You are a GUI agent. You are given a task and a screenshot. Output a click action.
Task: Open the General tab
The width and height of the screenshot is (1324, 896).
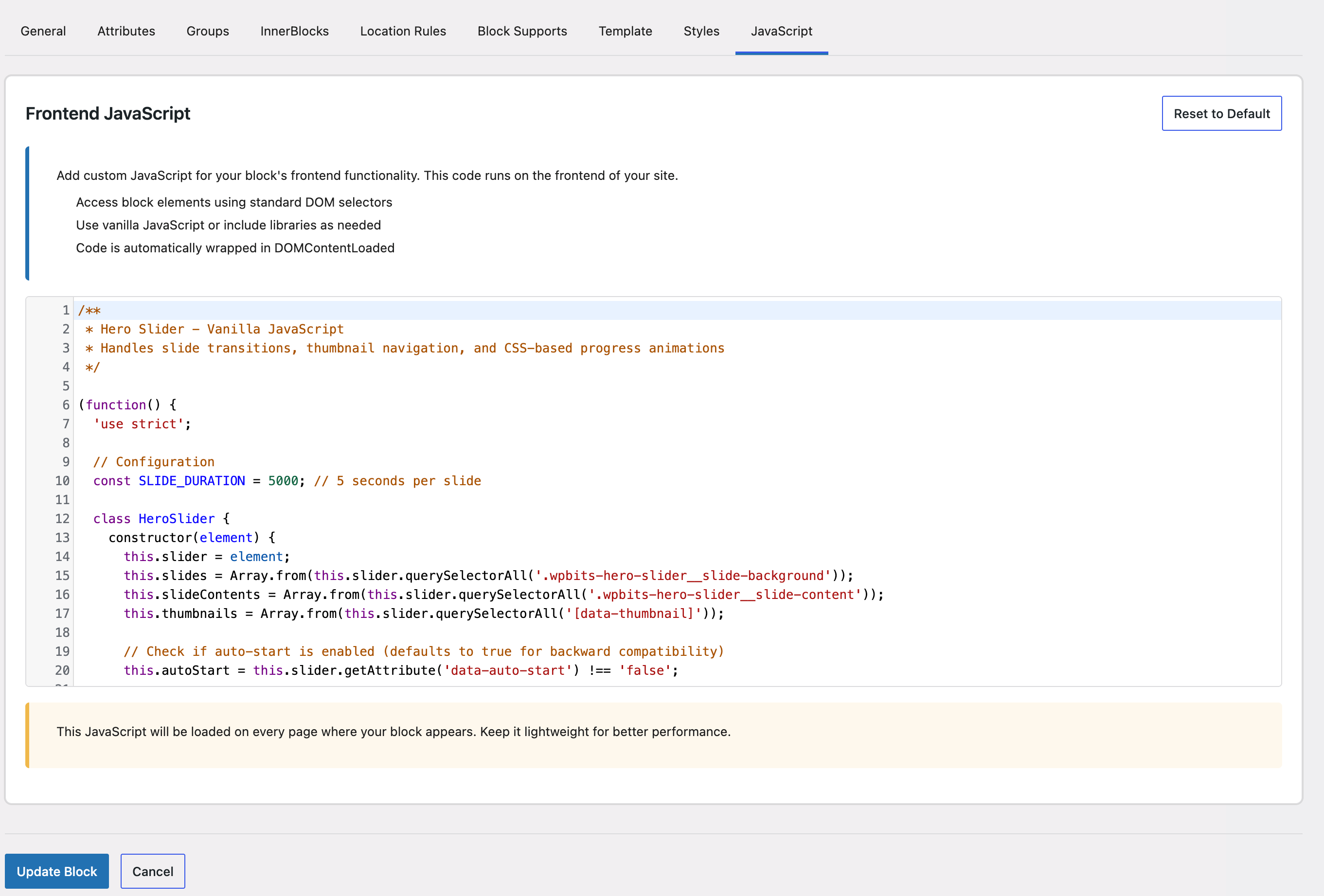click(43, 31)
